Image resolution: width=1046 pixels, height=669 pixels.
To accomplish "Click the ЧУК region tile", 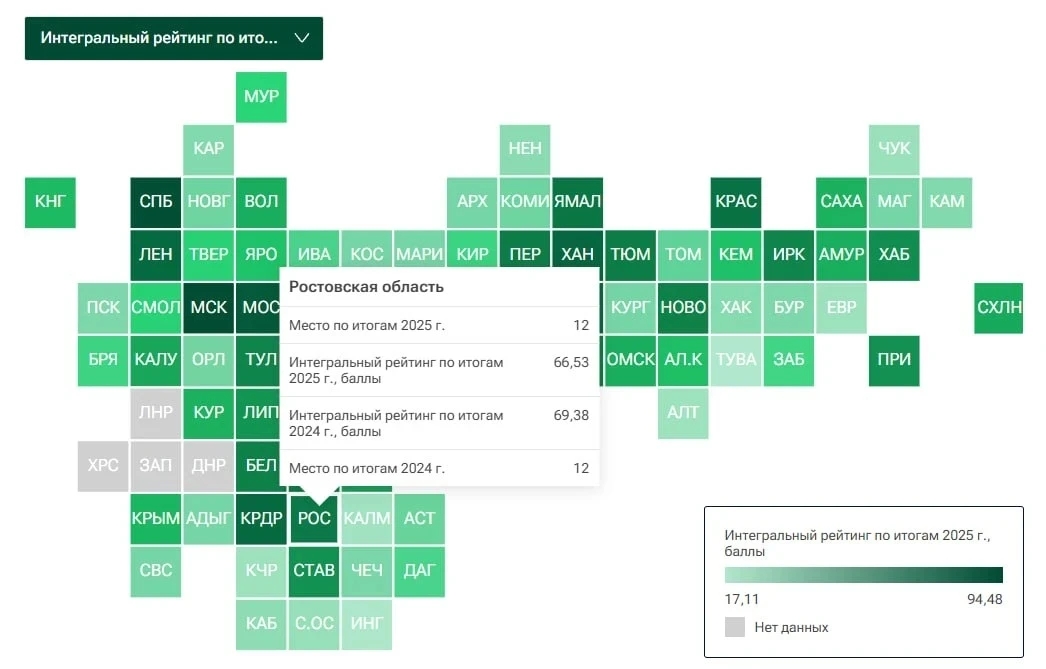I will [894, 149].
